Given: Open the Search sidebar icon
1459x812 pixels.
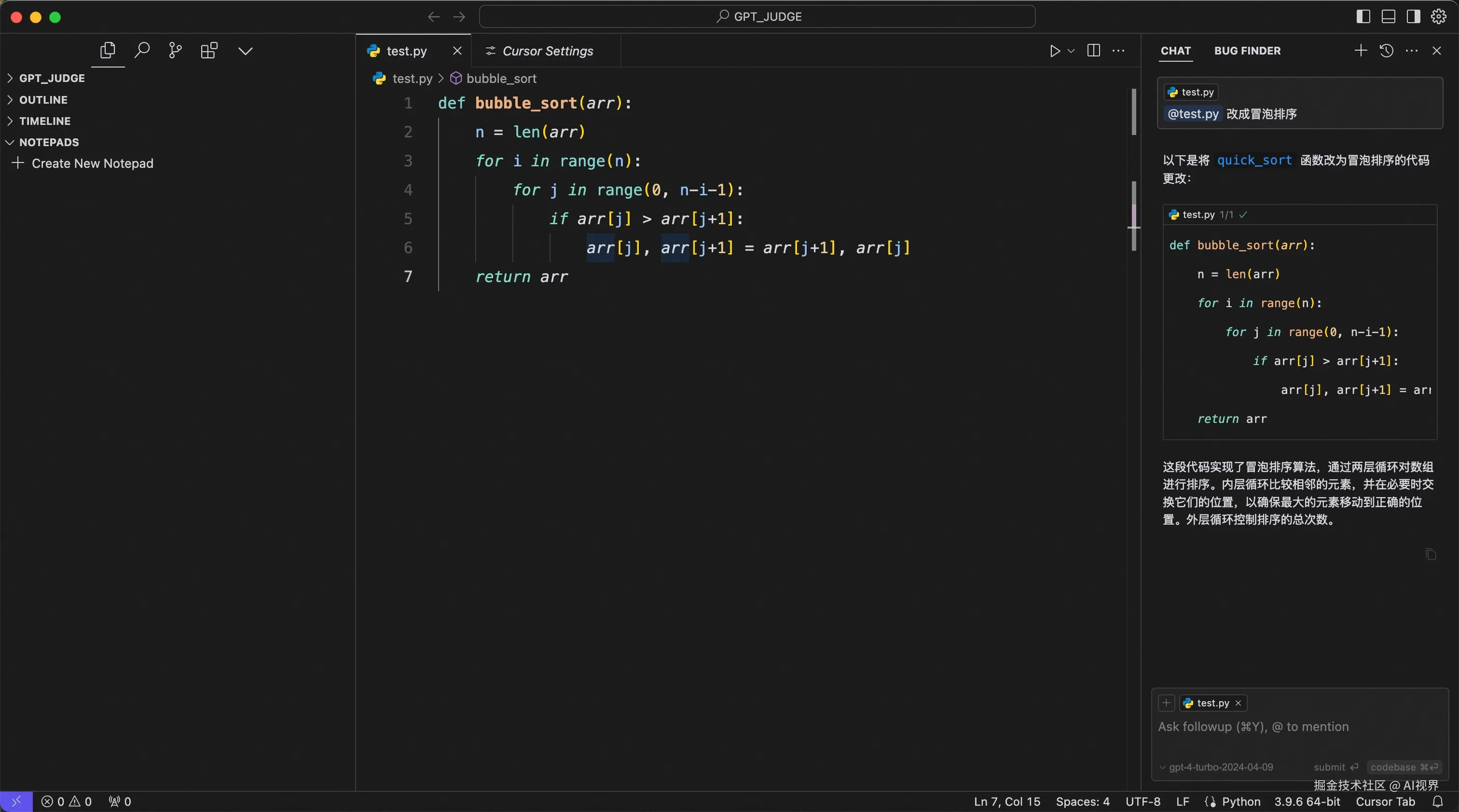Looking at the screenshot, I should point(141,50).
